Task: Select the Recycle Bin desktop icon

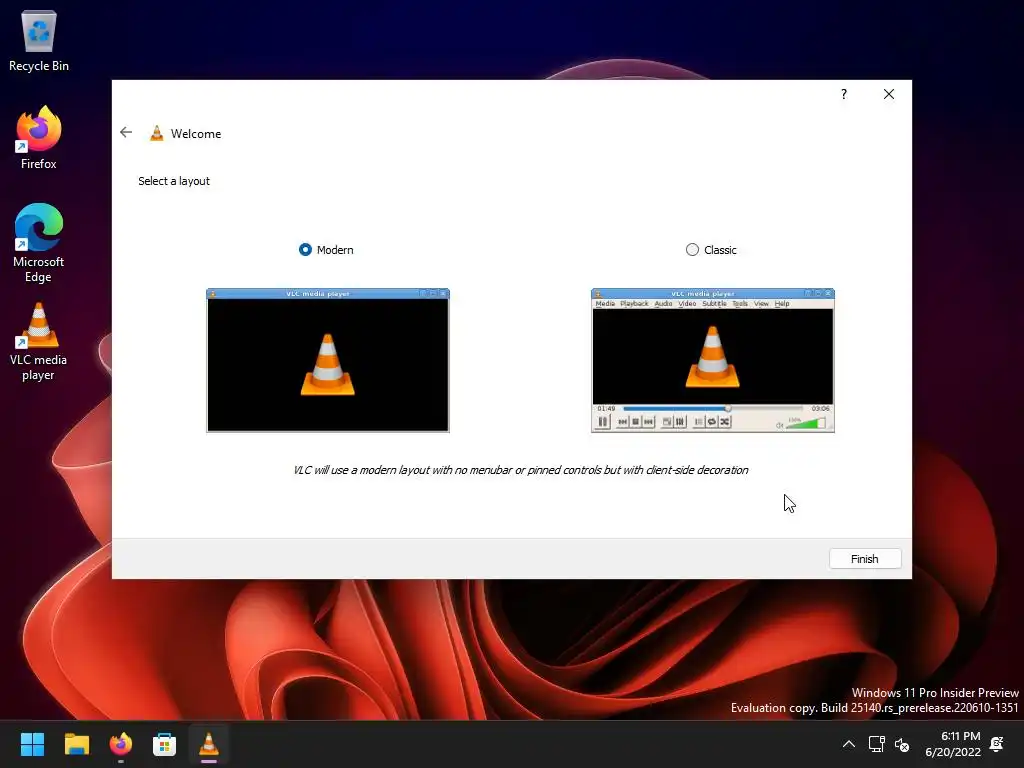Action: (x=39, y=41)
